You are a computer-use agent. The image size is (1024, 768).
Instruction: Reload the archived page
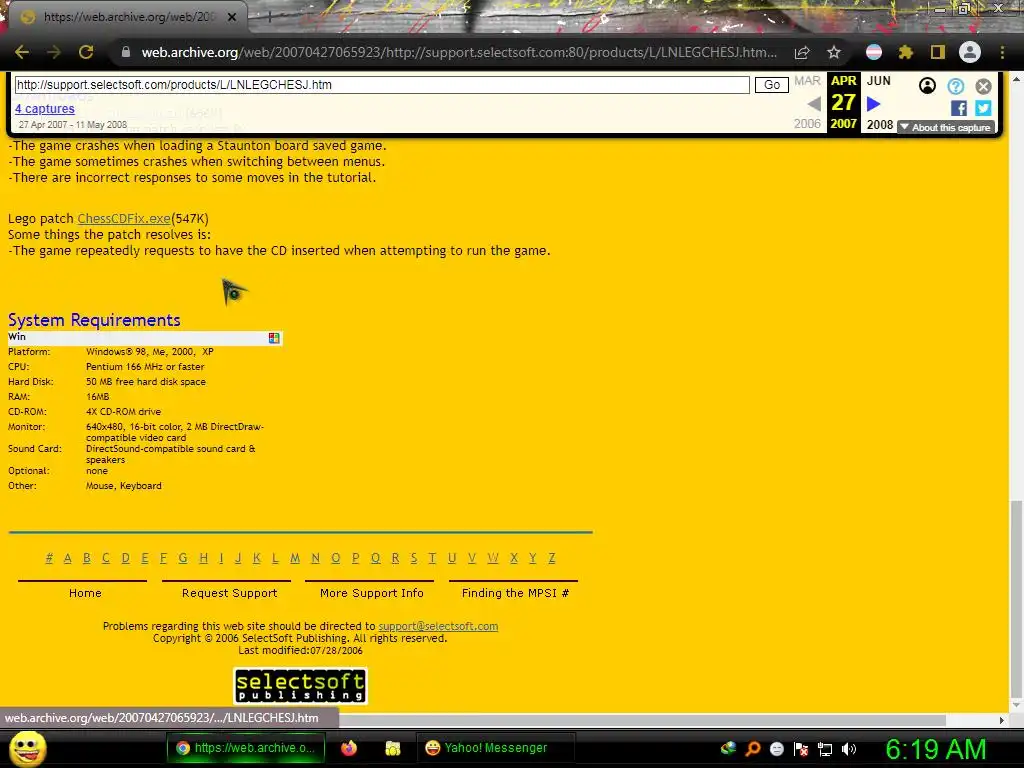point(86,52)
